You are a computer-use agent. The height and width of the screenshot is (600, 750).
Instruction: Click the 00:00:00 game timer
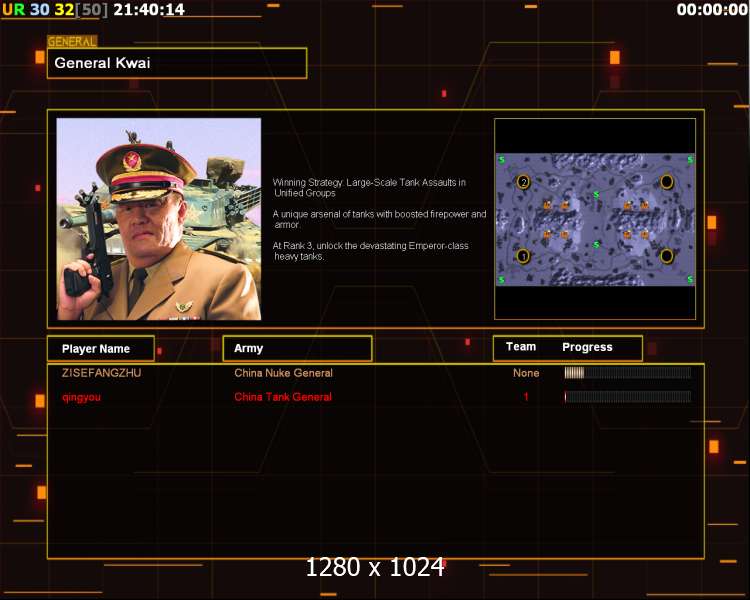click(712, 10)
